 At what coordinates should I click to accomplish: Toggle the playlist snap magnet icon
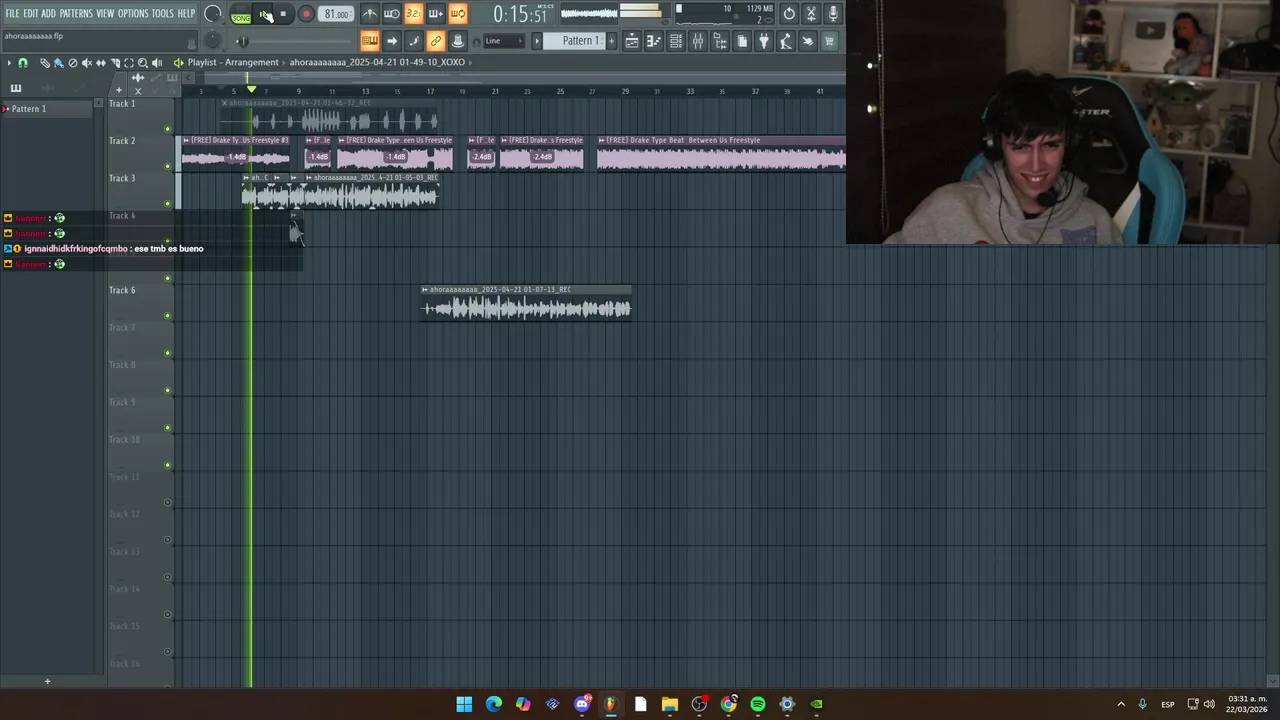(23, 63)
